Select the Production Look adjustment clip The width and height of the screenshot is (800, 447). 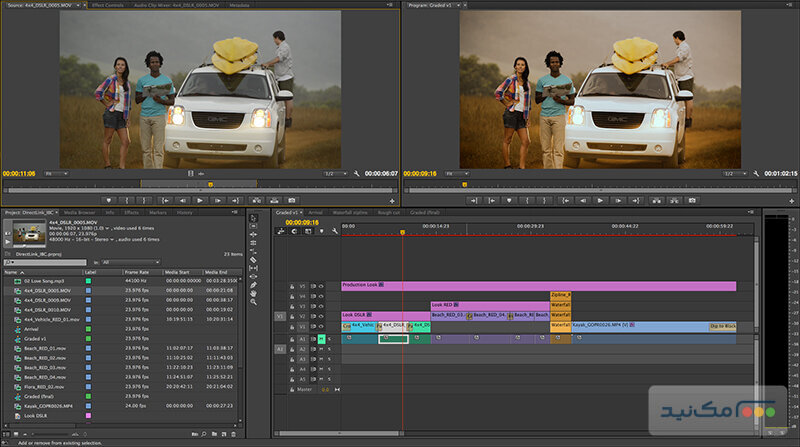click(539, 285)
